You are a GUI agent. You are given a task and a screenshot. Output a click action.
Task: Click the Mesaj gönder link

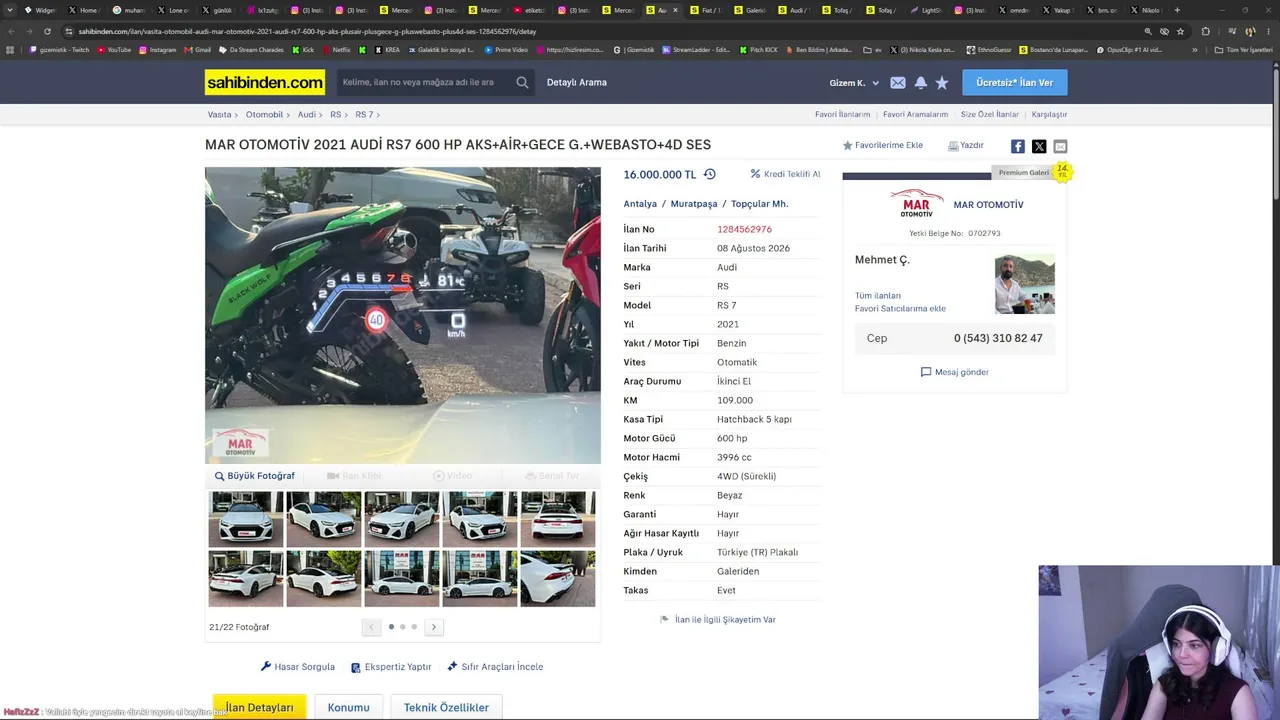954,372
